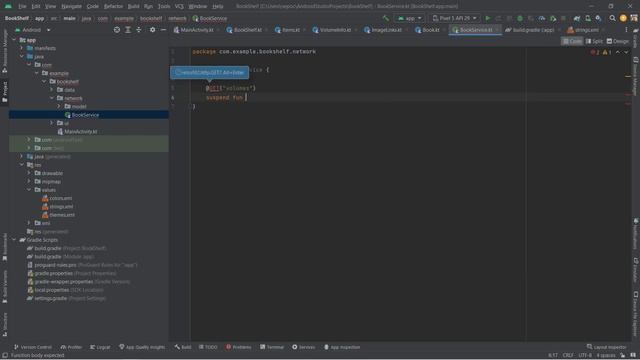The width and height of the screenshot is (640, 360).
Task: Open the Profiler tool window
Action: pos(71,347)
